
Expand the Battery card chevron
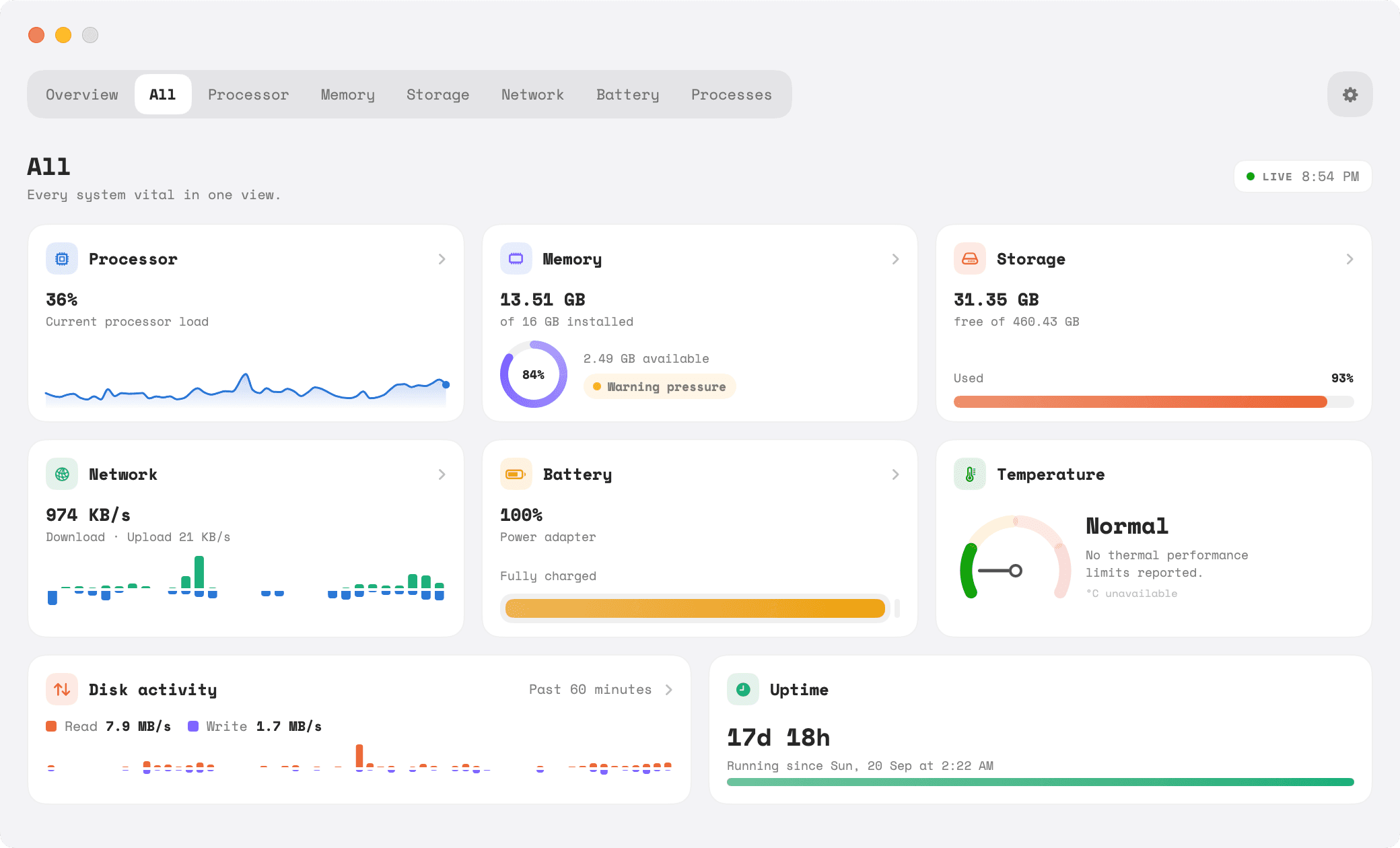coord(896,474)
